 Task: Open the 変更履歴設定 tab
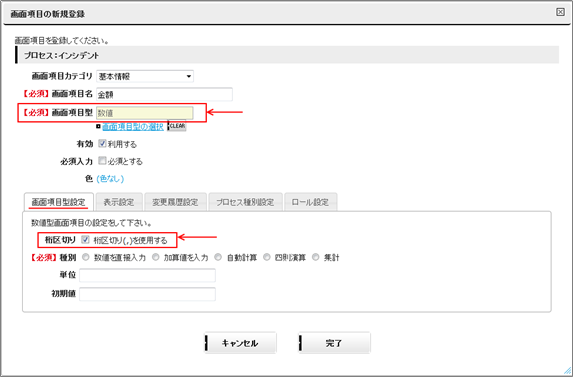[x=175, y=202]
